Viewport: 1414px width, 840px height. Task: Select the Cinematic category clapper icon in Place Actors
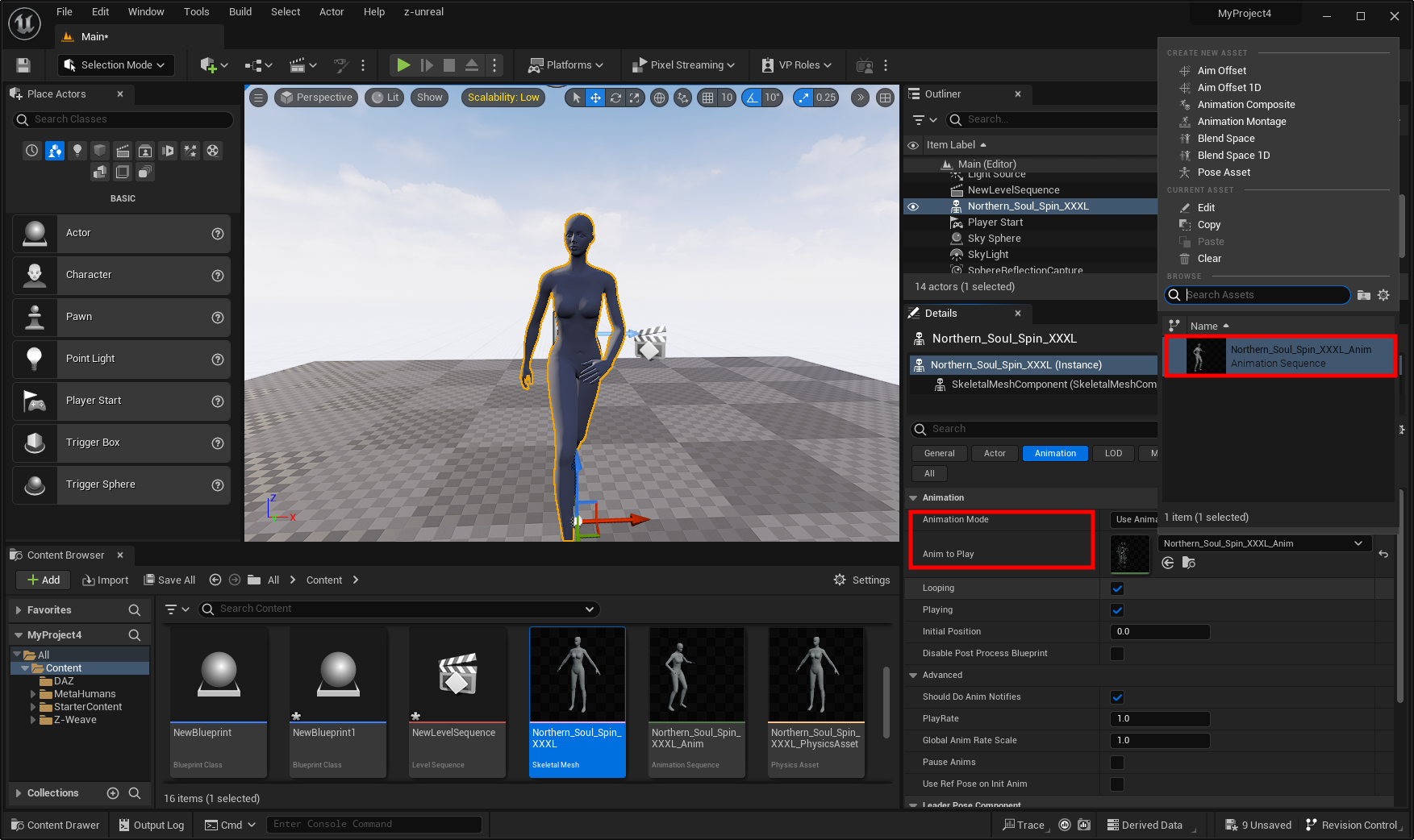[x=123, y=151]
